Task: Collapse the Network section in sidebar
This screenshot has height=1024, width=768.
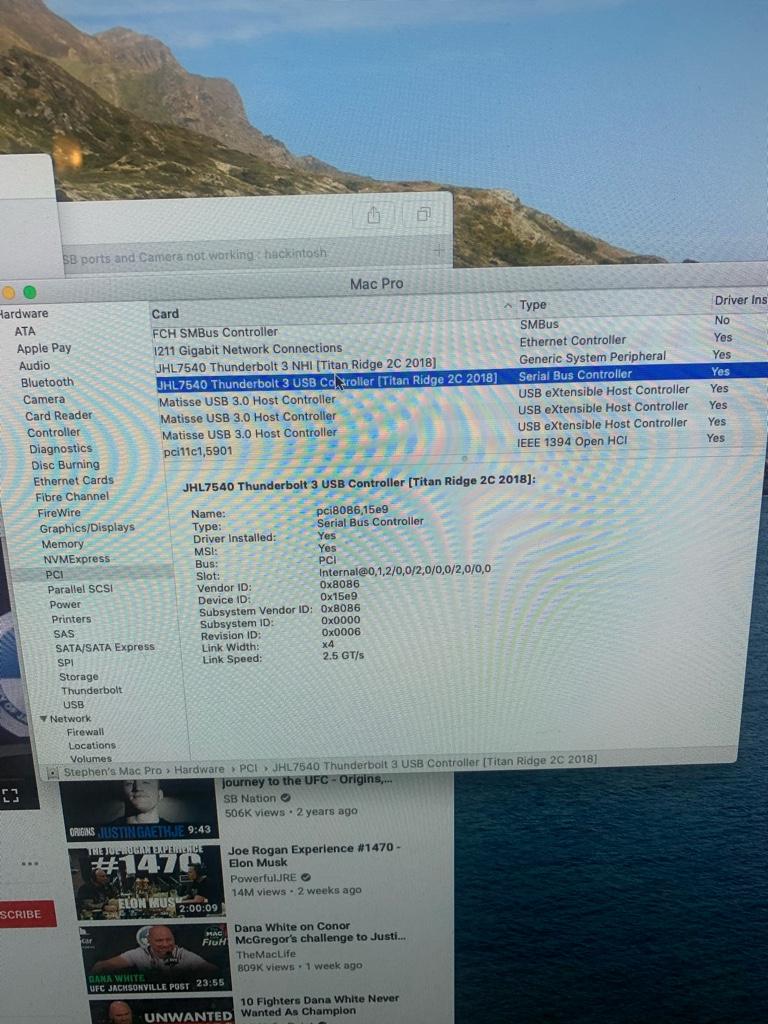Action: 43,719
